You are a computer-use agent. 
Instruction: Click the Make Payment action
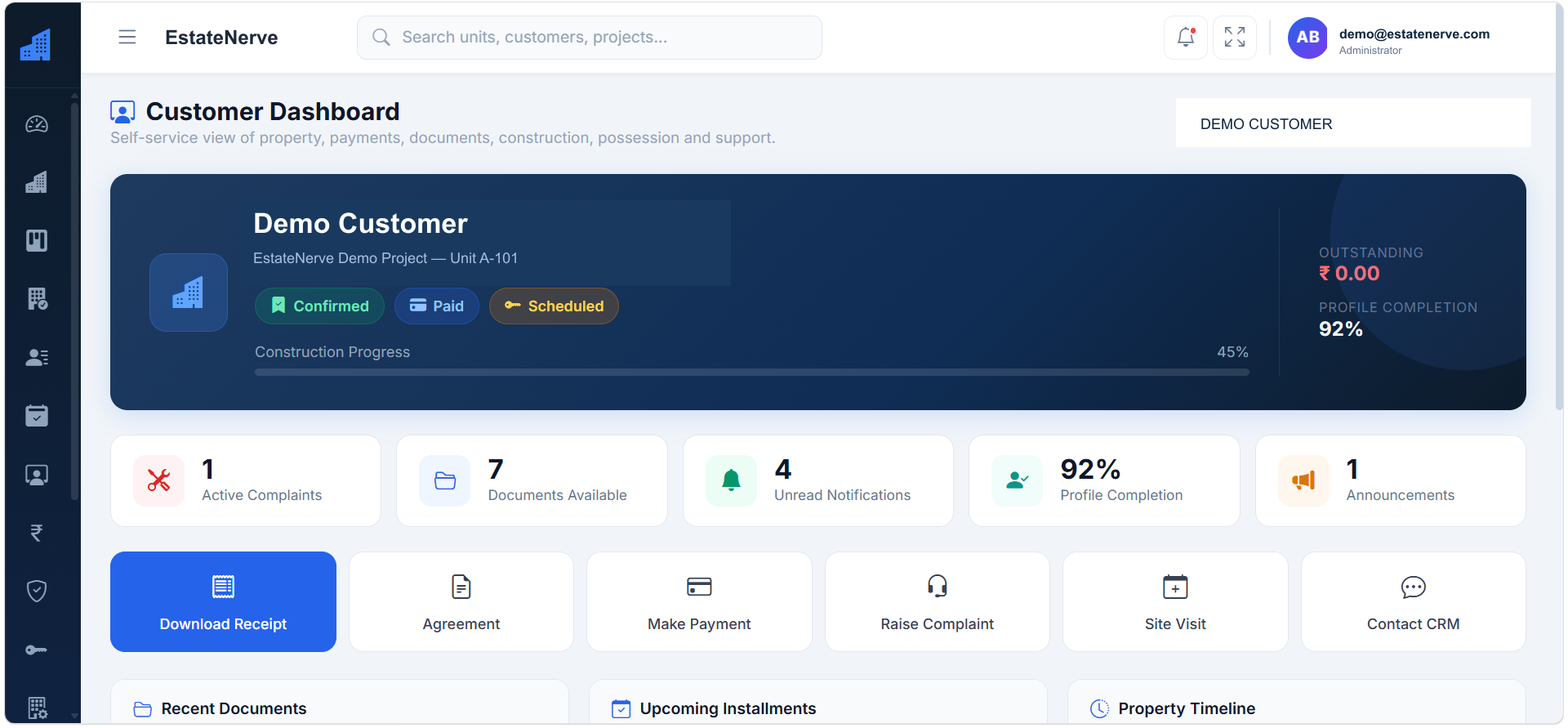coord(699,601)
